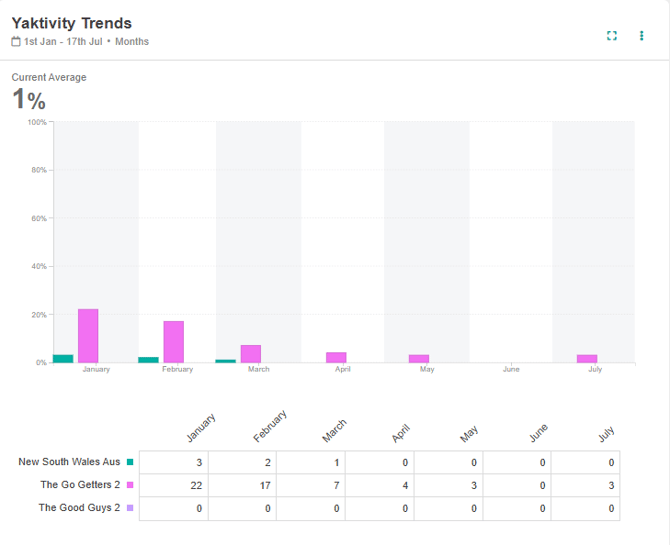Screen dimensions: 670x545
Task: Click the January pink bar in chart
Action: pos(88,336)
